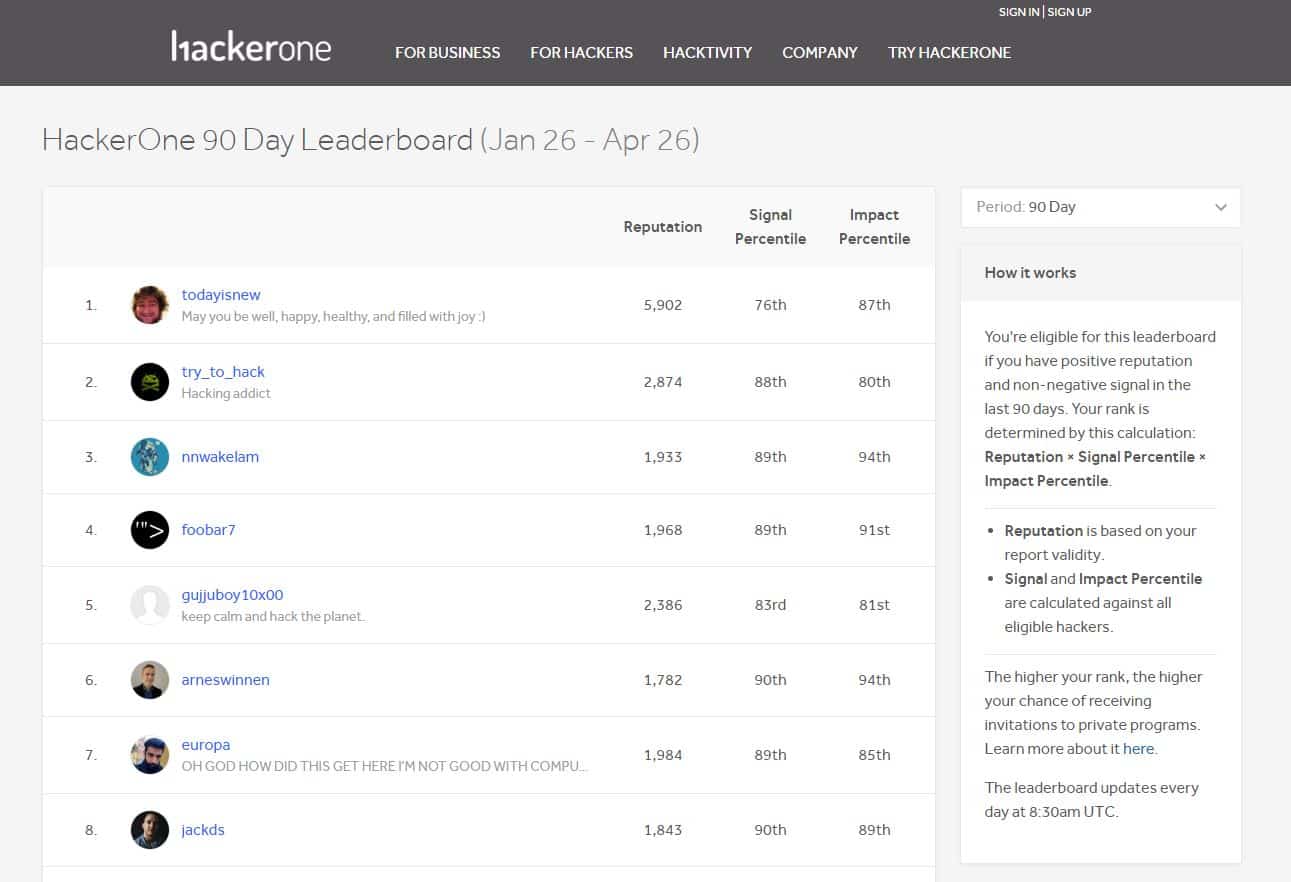
Task: Select the reputation value 1,843
Action: (663, 830)
